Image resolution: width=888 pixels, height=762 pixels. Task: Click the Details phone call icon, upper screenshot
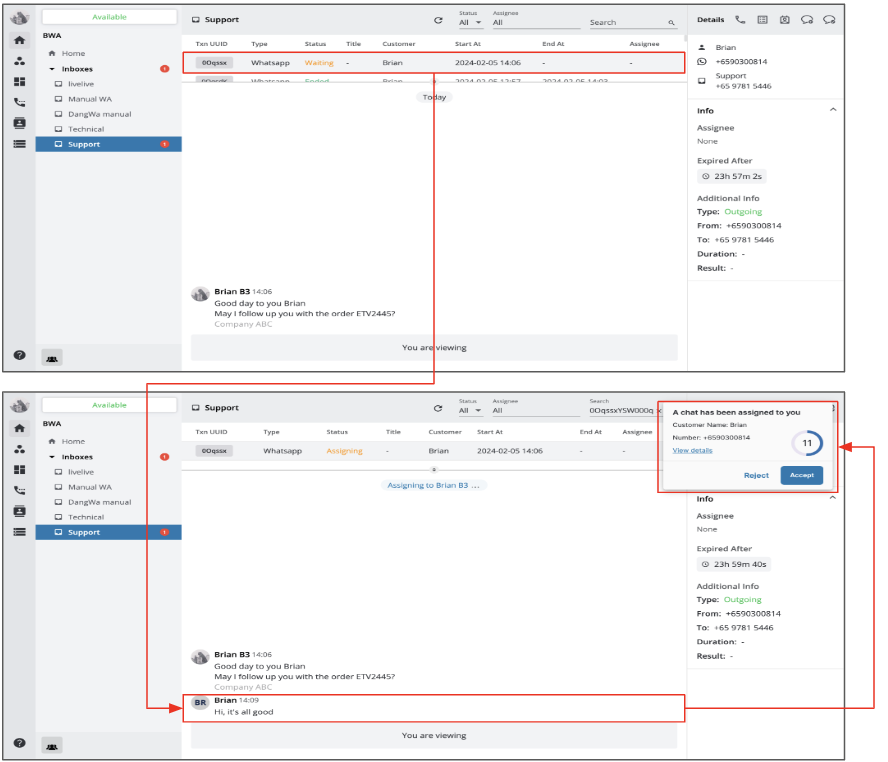click(x=740, y=20)
